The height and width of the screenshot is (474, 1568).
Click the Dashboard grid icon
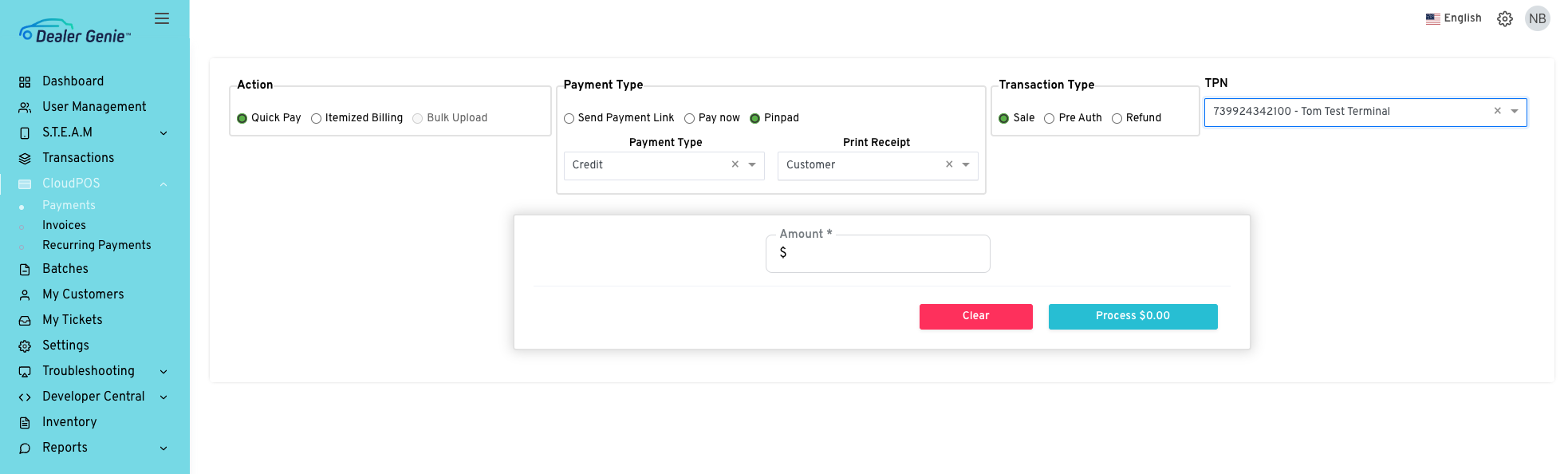click(x=25, y=81)
